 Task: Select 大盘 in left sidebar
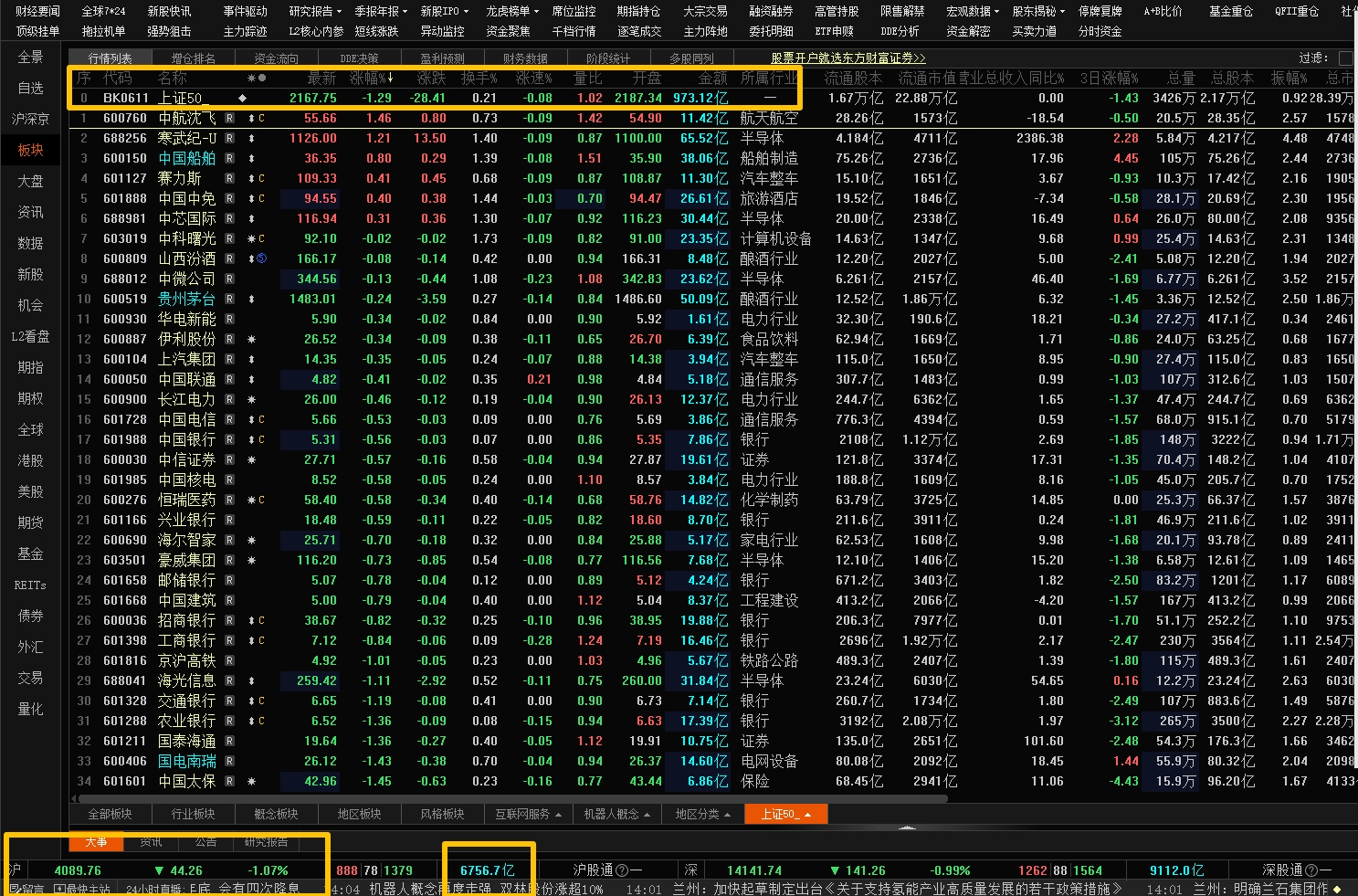click(x=31, y=181)
